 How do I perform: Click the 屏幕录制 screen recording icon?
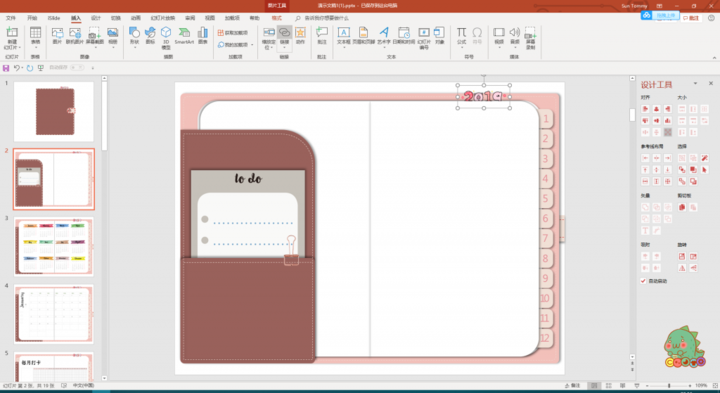click(530, 38)
